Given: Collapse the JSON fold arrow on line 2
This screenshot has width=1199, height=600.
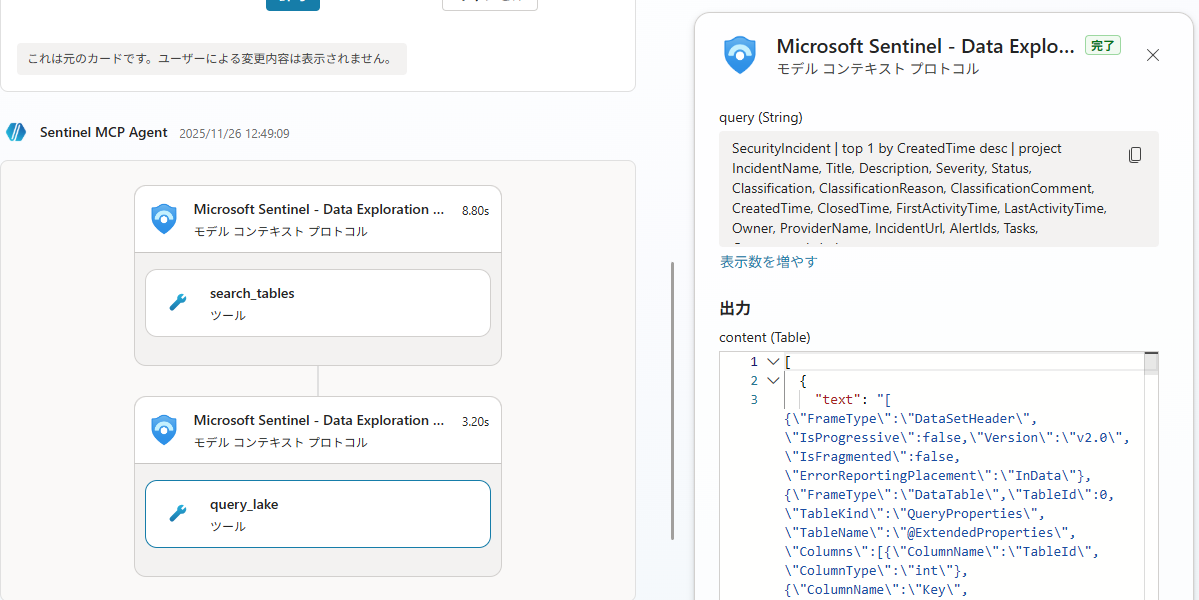Looking at the screenshot, I should [x=772, y=381].
